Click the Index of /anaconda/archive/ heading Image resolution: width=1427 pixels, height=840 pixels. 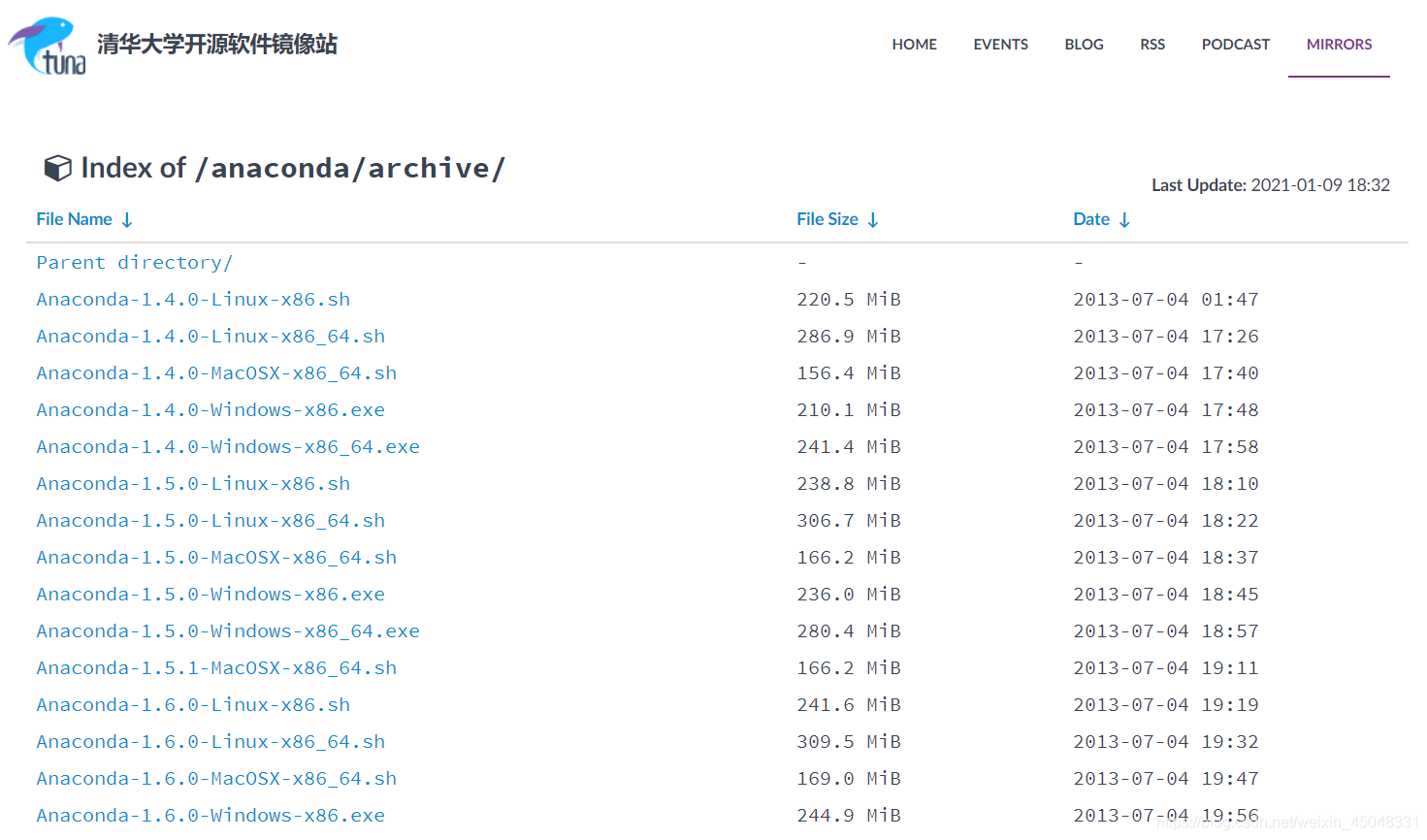(x=293, y=168)
